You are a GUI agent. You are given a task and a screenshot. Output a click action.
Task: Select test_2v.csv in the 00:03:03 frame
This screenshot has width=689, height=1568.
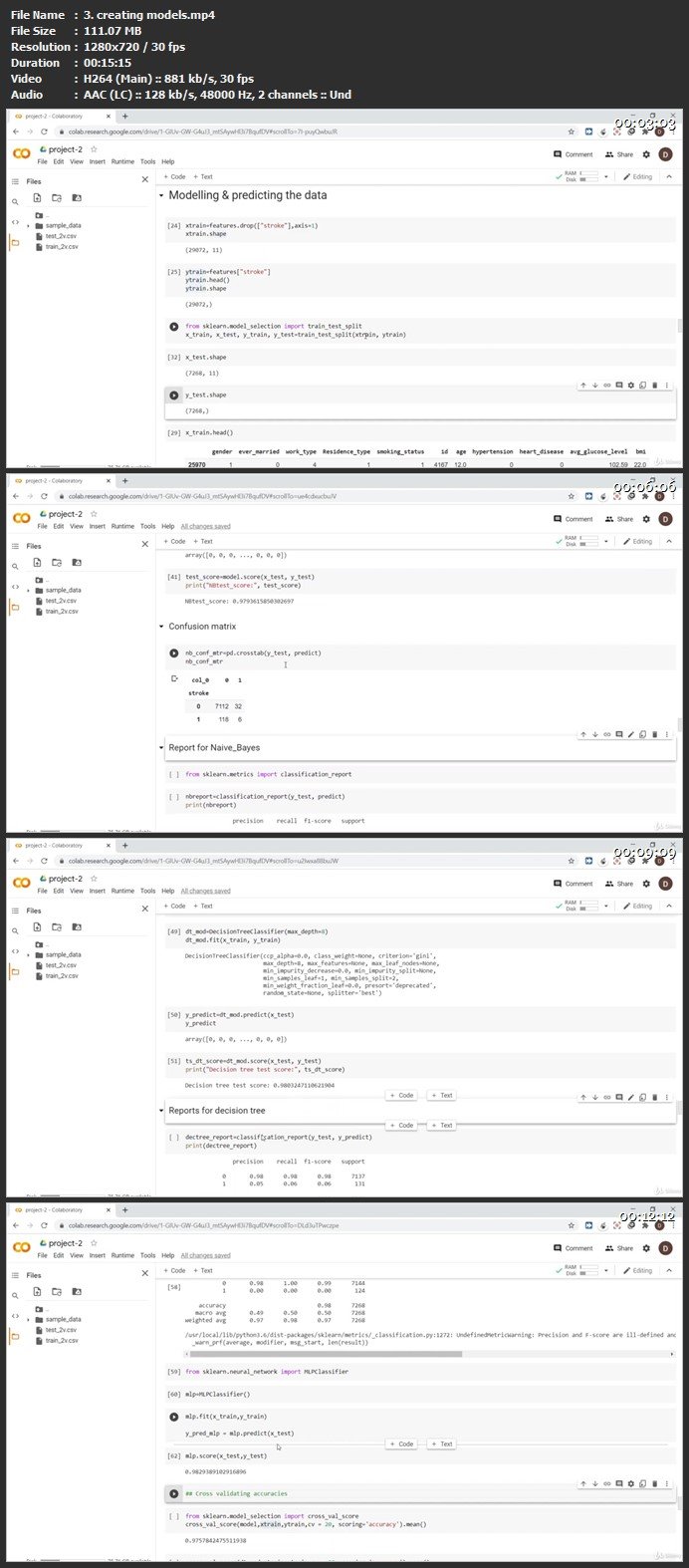(63, 236)
